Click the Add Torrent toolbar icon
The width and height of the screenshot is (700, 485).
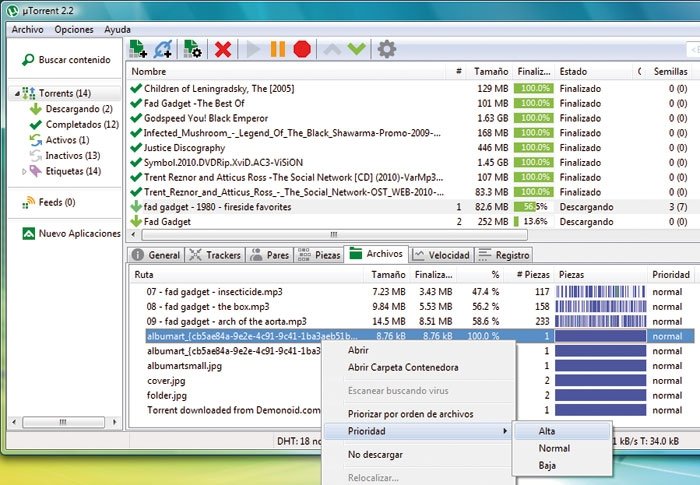138,49
